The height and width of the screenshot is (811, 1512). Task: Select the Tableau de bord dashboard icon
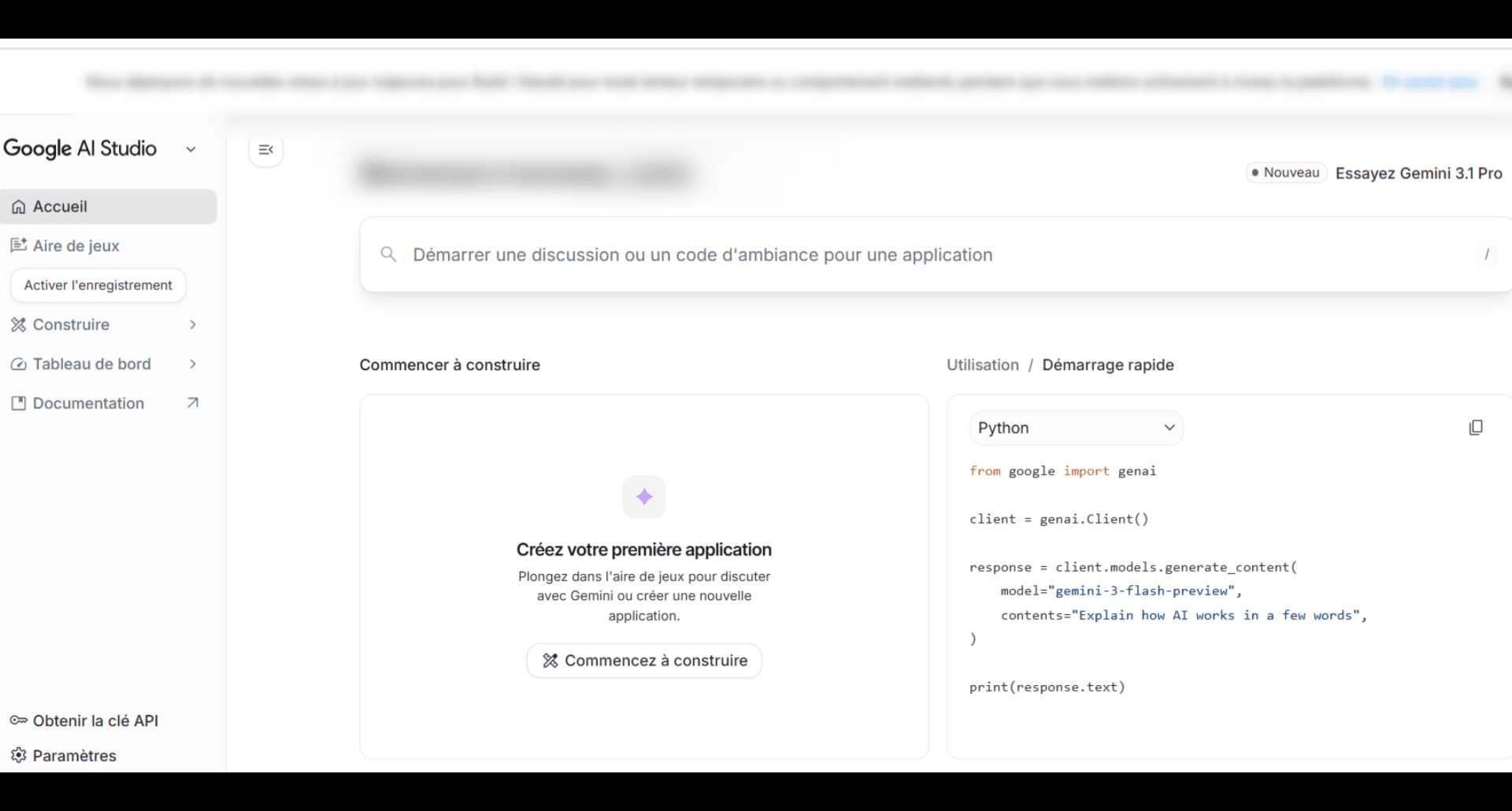[x=18, y=364]
